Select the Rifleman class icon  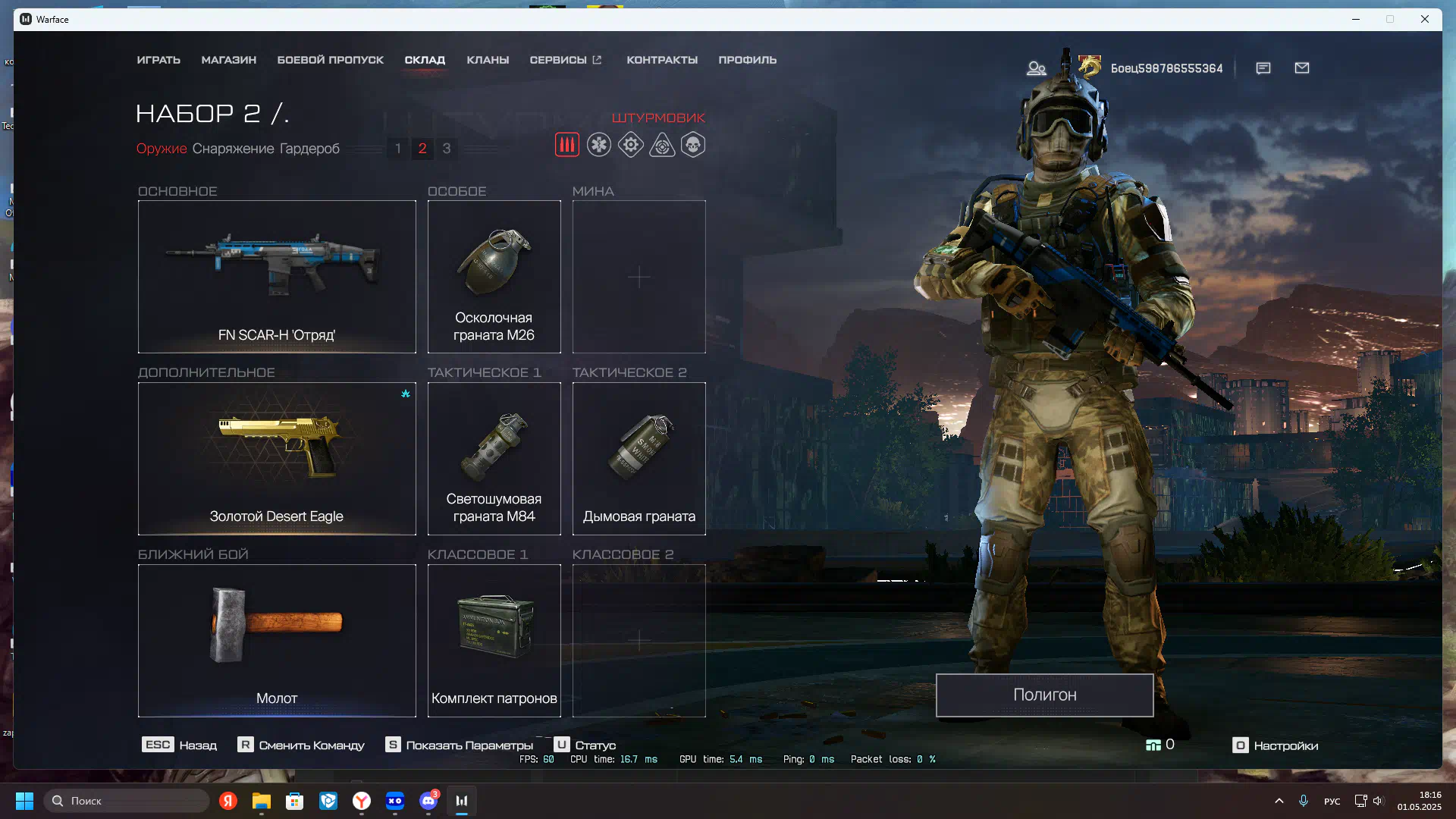pyautogui.click(x=567, y=145)
